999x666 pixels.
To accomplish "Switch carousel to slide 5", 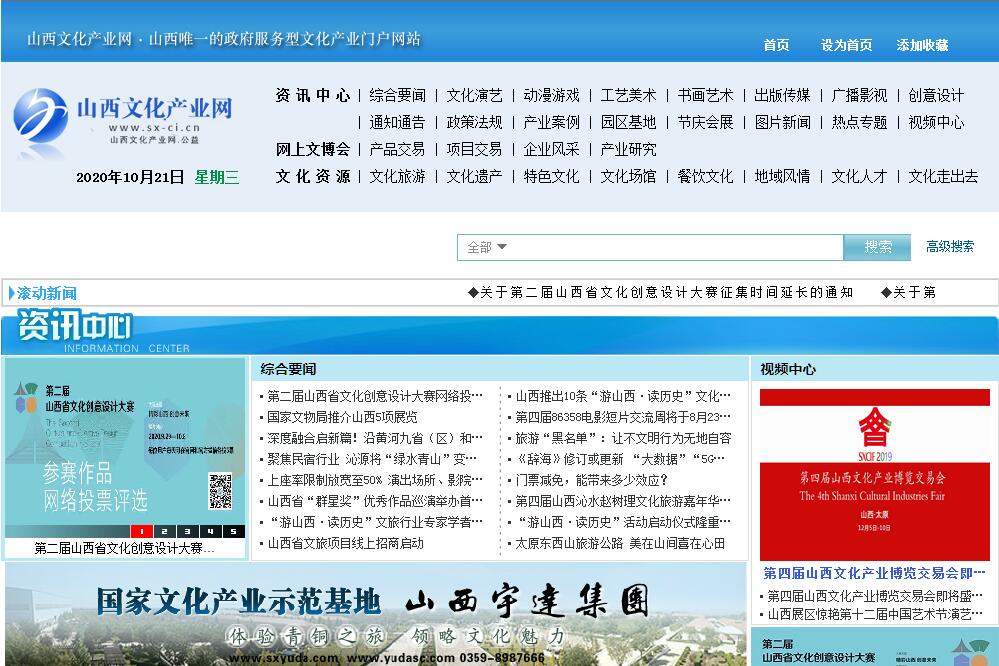I will click(x=232, y=531).
